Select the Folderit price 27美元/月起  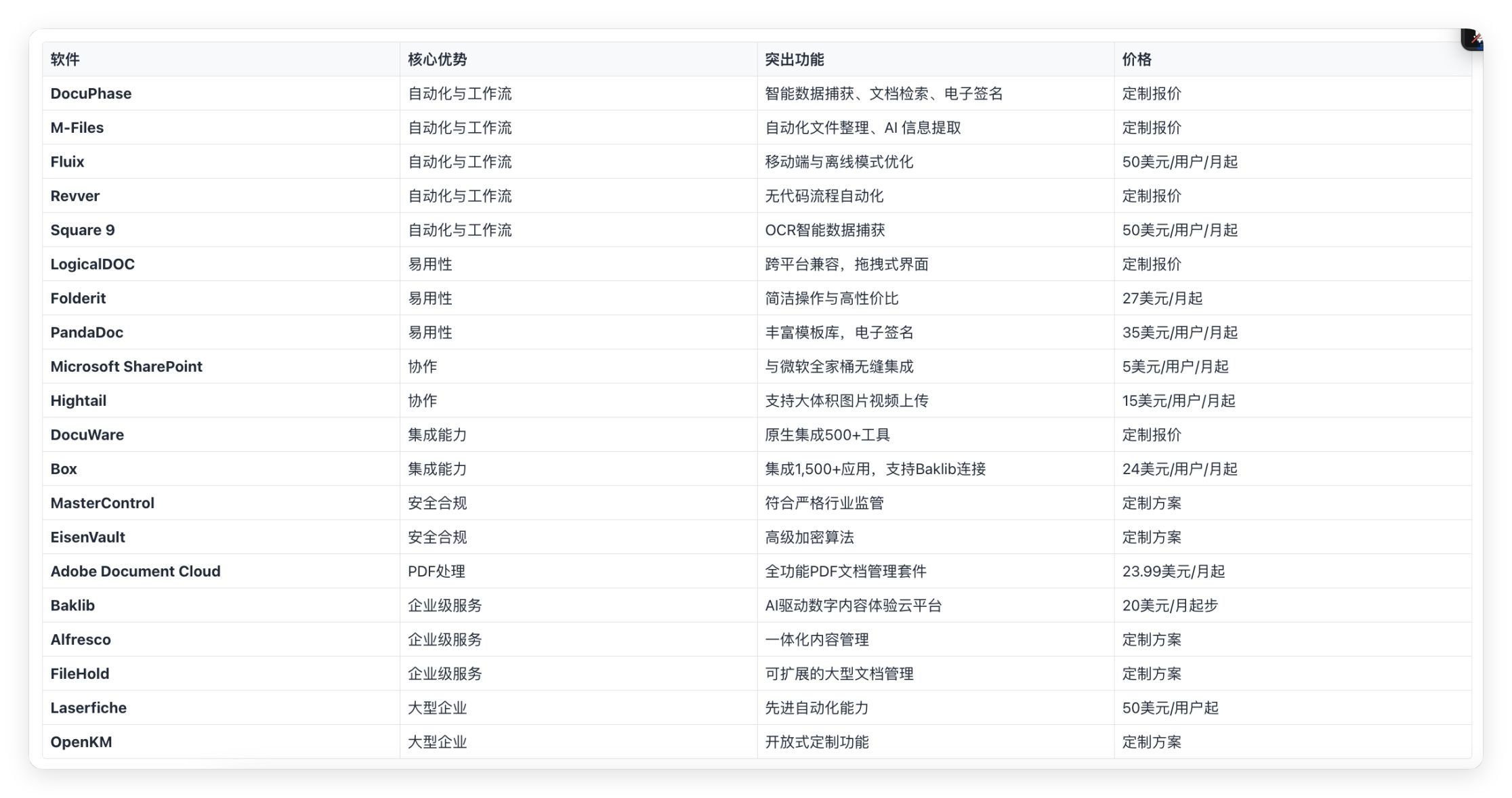click(x=1162, y=298)
